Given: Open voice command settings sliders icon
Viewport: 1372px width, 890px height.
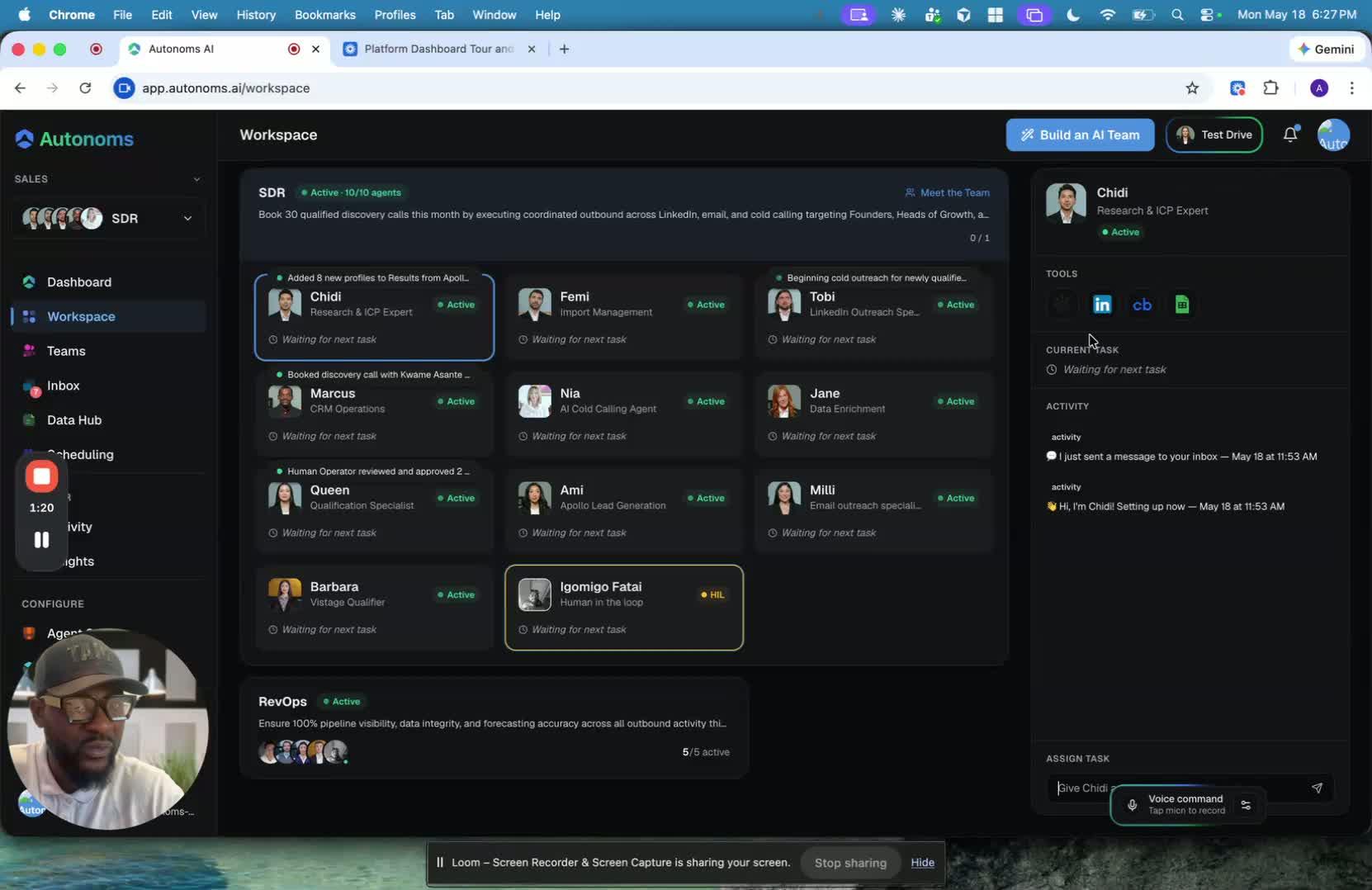Looking at the screenshot, I should tap(1246, 805).
